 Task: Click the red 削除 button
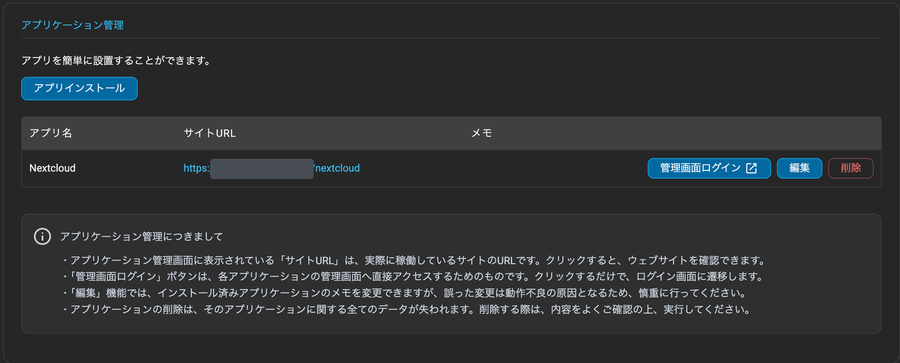pyautogui.click(x=851, y=168)
